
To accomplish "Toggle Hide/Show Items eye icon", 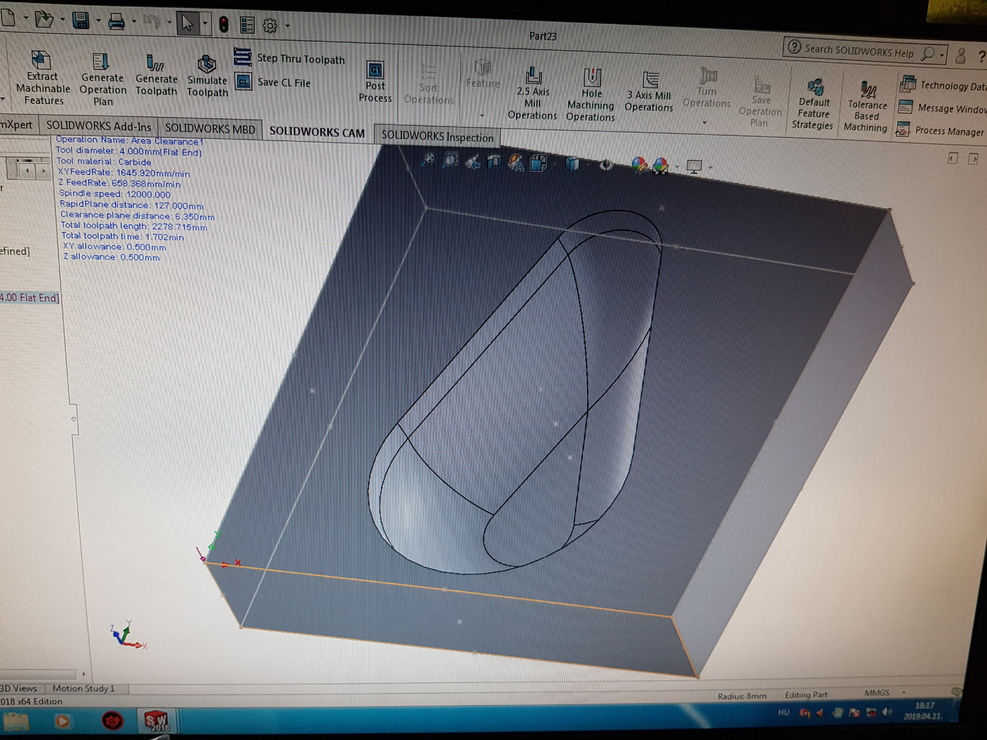I will 606,165.
